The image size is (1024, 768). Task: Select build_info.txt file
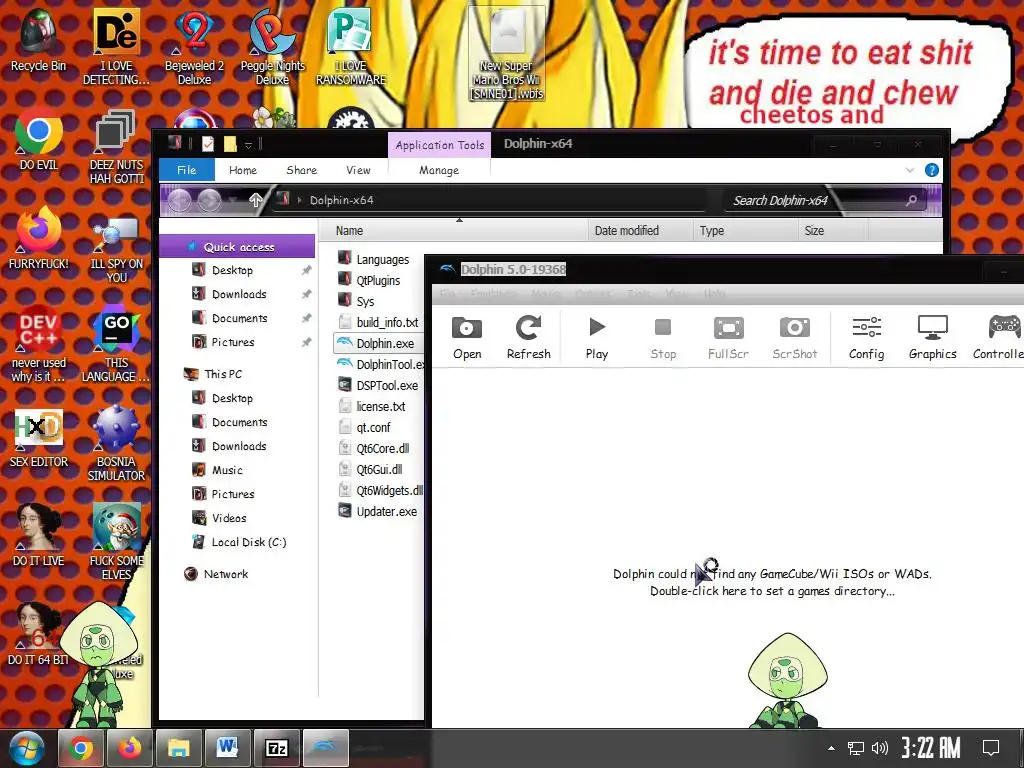[378, 322]
